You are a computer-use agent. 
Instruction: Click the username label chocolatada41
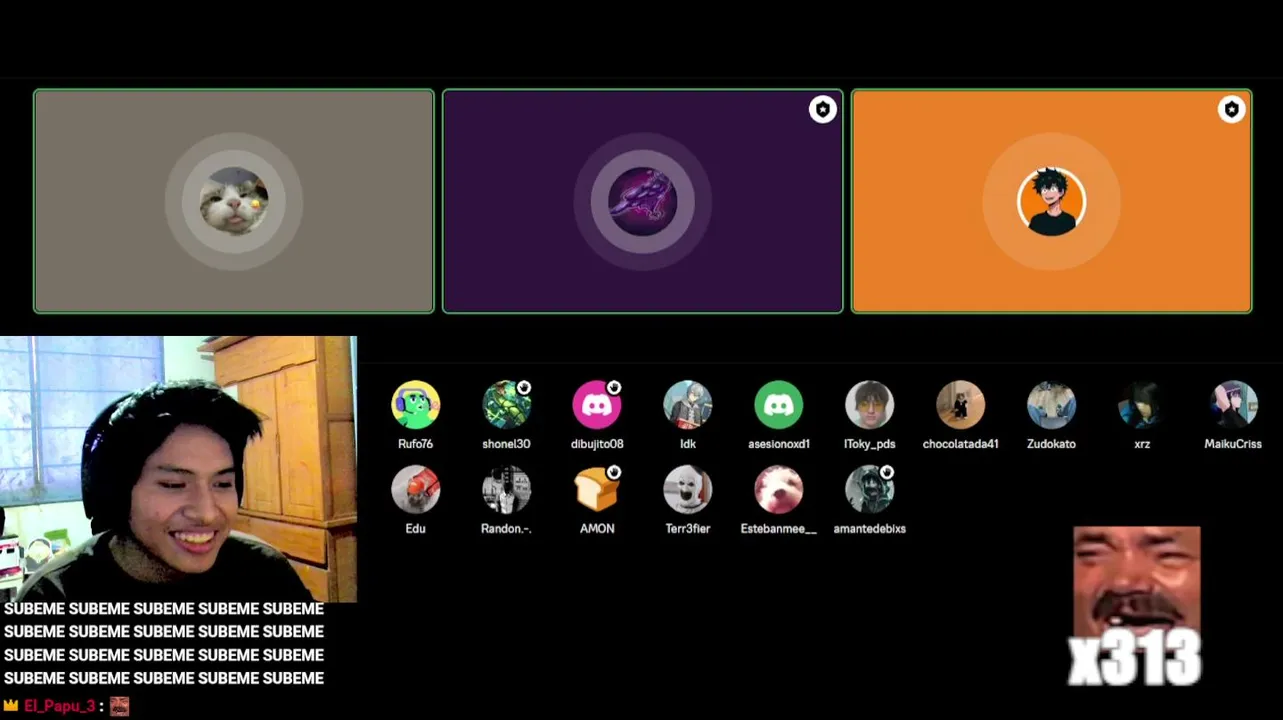tap(960, 444)
